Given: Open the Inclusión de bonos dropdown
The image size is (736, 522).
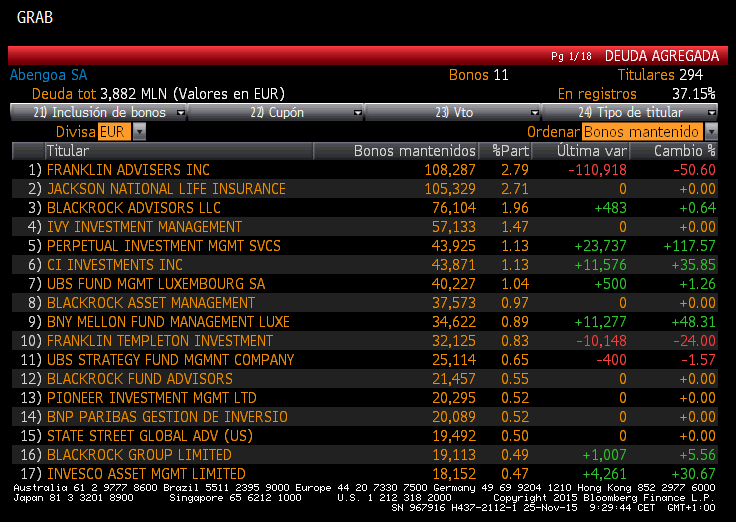Looking at the screenshot, I should point(99,113).
